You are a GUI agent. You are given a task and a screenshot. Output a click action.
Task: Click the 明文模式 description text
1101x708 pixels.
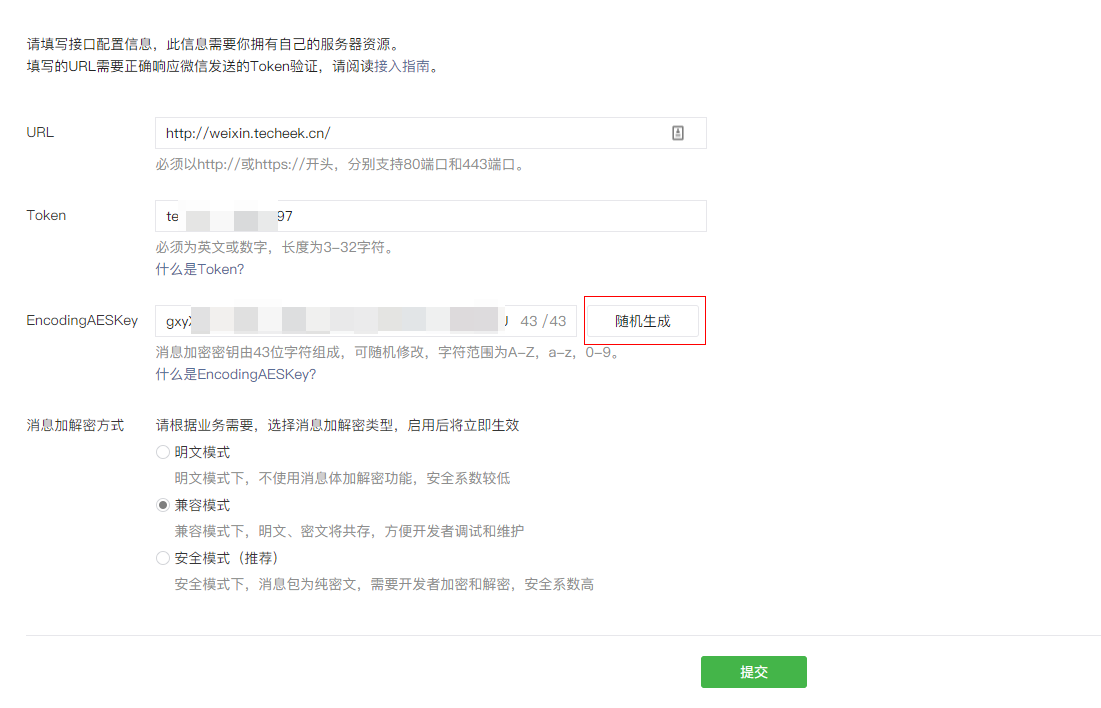tap(342, 478)
